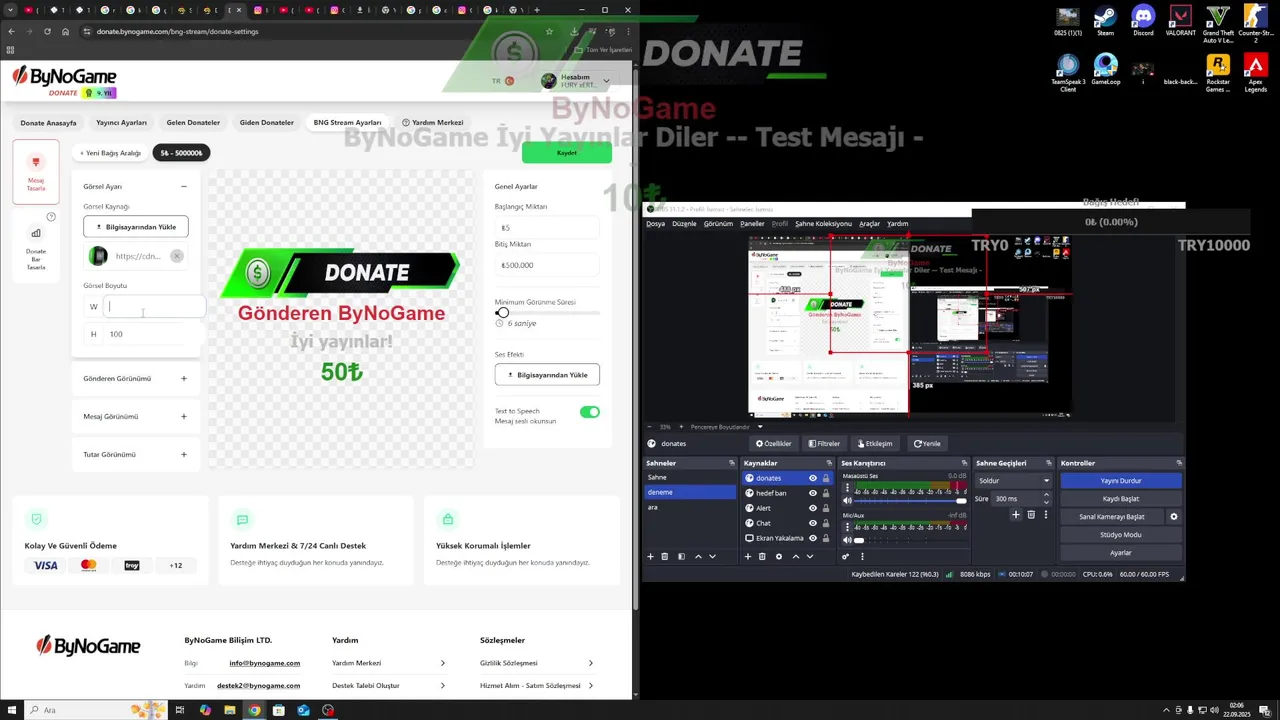Delete the selected scene in OBS Sahneler
Viewport: 1280px width, 720px height.
coord(665,556)
